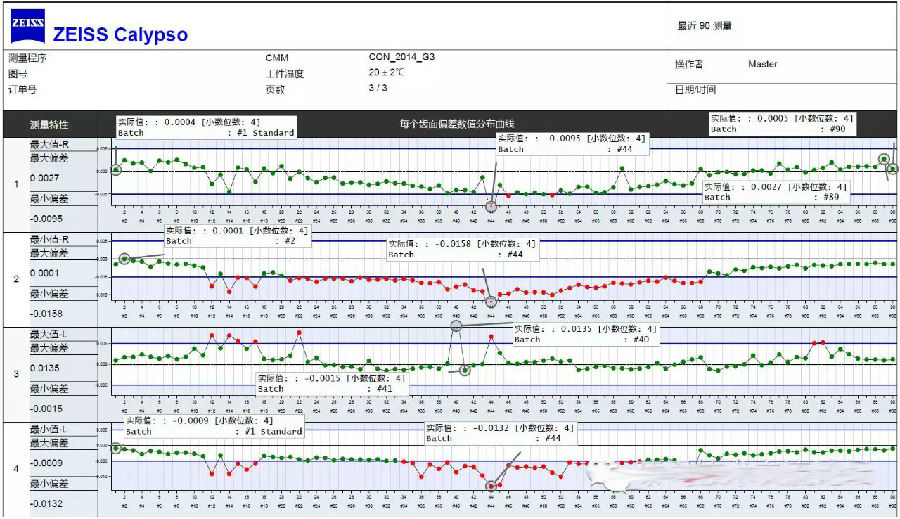Select the "最大值-L" characteristic in row 3
Viewport: 900px width, 519px height.
click(x=48, y=334)
